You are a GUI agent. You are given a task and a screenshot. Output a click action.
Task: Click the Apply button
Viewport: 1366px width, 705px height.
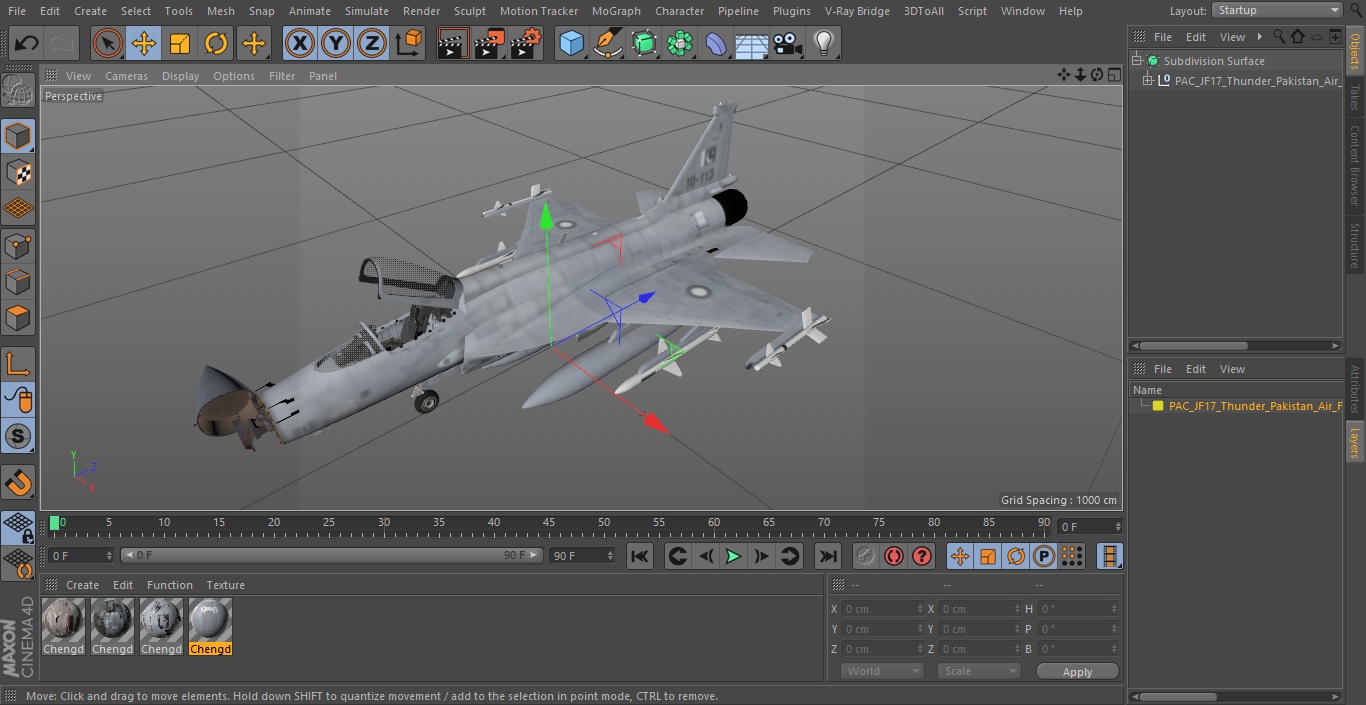pos(1077,671)
